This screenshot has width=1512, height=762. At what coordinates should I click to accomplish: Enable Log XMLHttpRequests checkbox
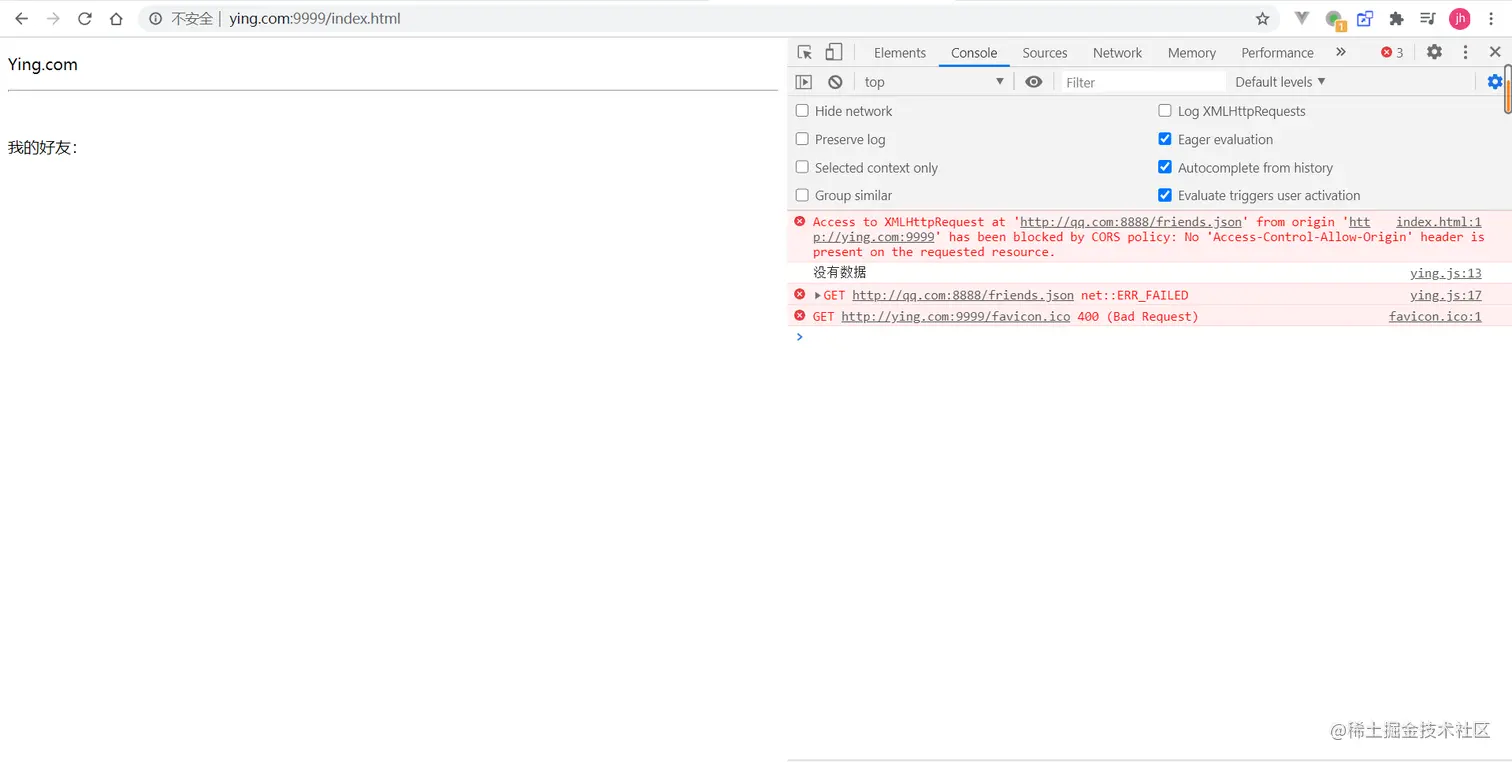[x=1165, y=111]
